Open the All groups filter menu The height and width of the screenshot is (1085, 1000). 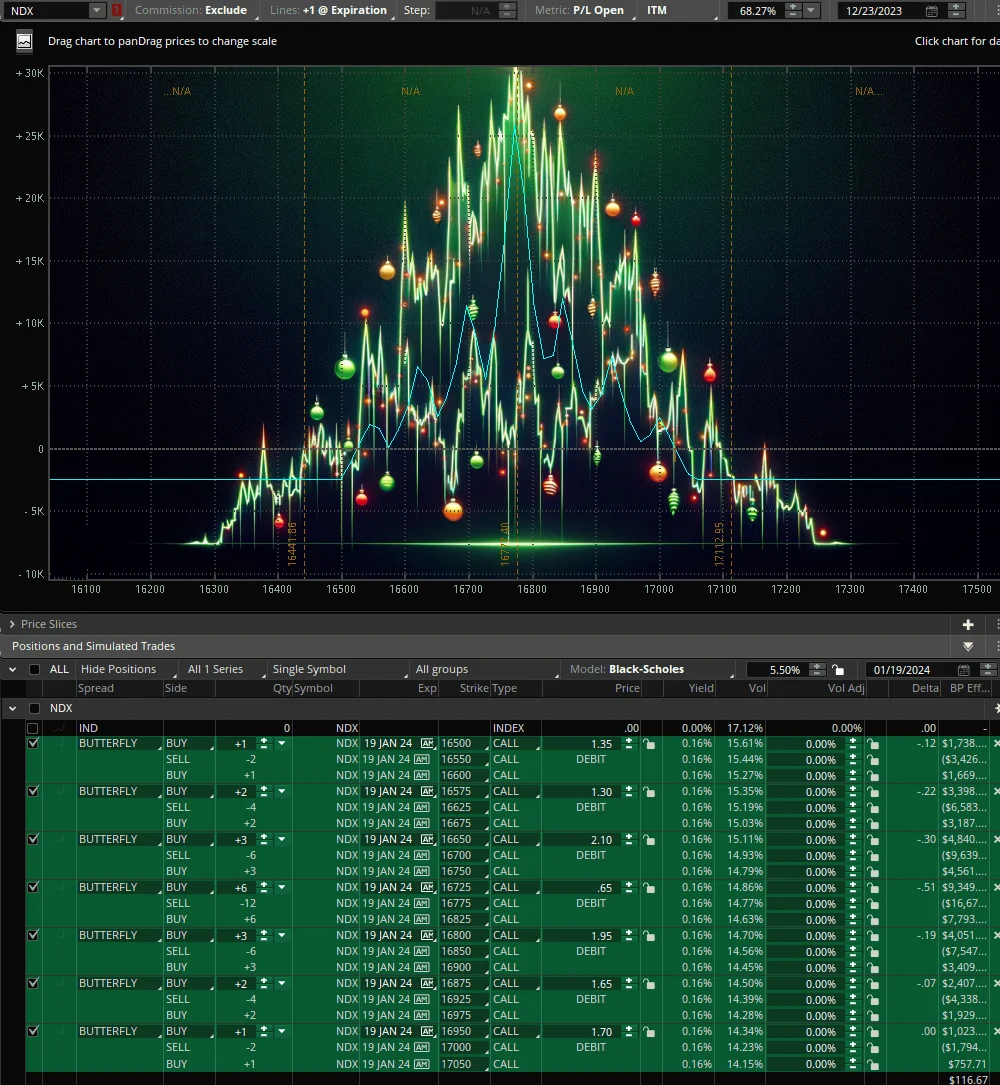tap(441, 670)
